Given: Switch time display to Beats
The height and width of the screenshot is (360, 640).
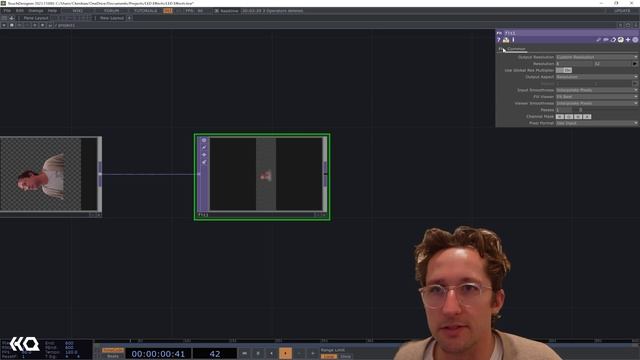Looking at the screenshot, I should click(113, 356).
